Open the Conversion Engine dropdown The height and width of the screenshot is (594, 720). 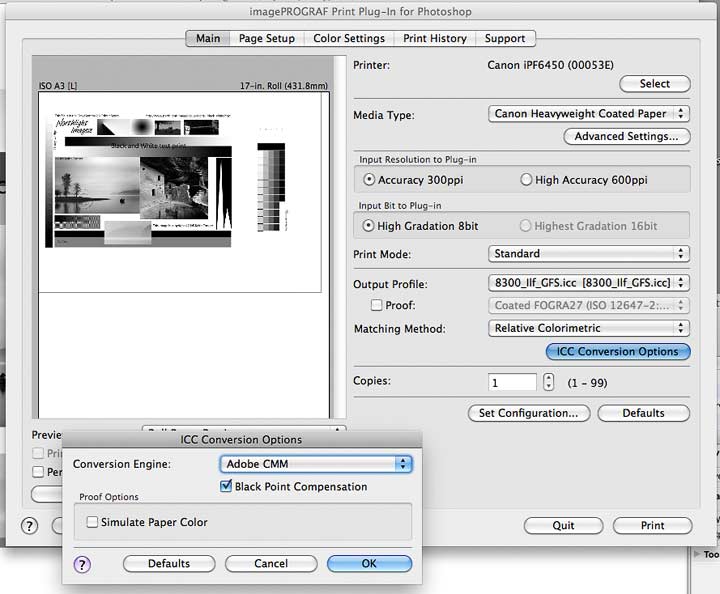tap(316, 464)
